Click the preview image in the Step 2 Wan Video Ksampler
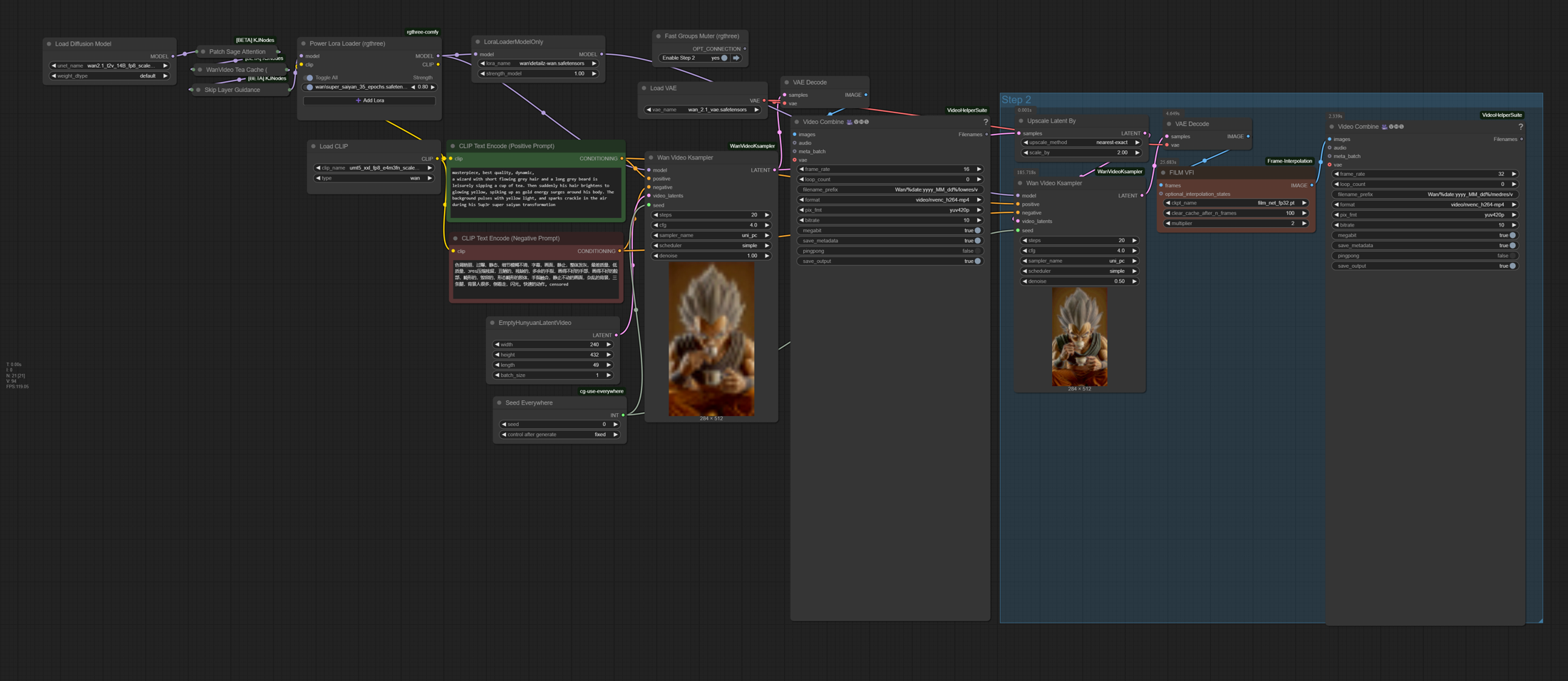Image resolution: width=1568 pixels, height=681 pixels. point(1080,337)
